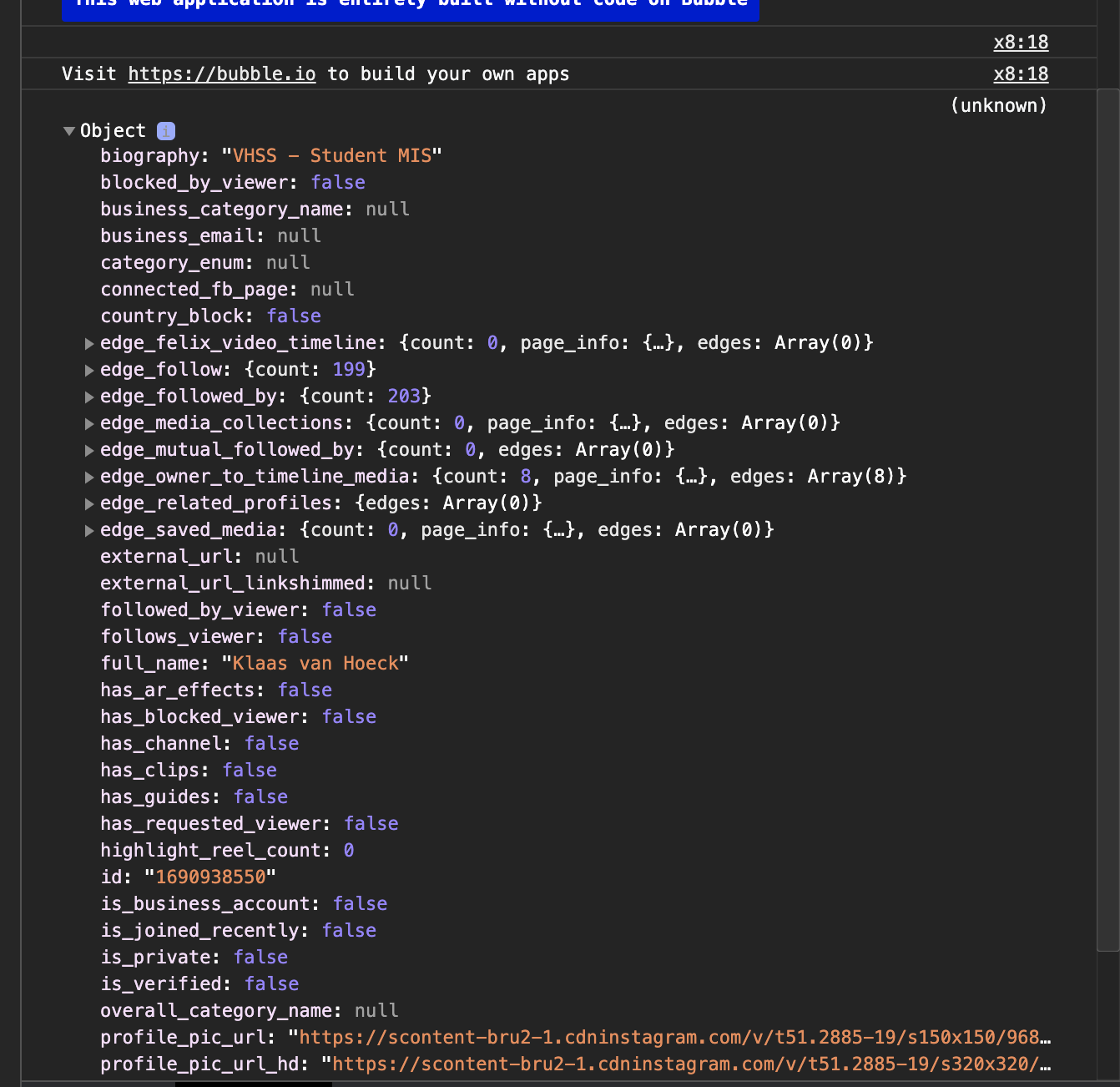Click the business_category_name row
The width and height of the screenshot is (1120, 1087).
coord(255,209)
